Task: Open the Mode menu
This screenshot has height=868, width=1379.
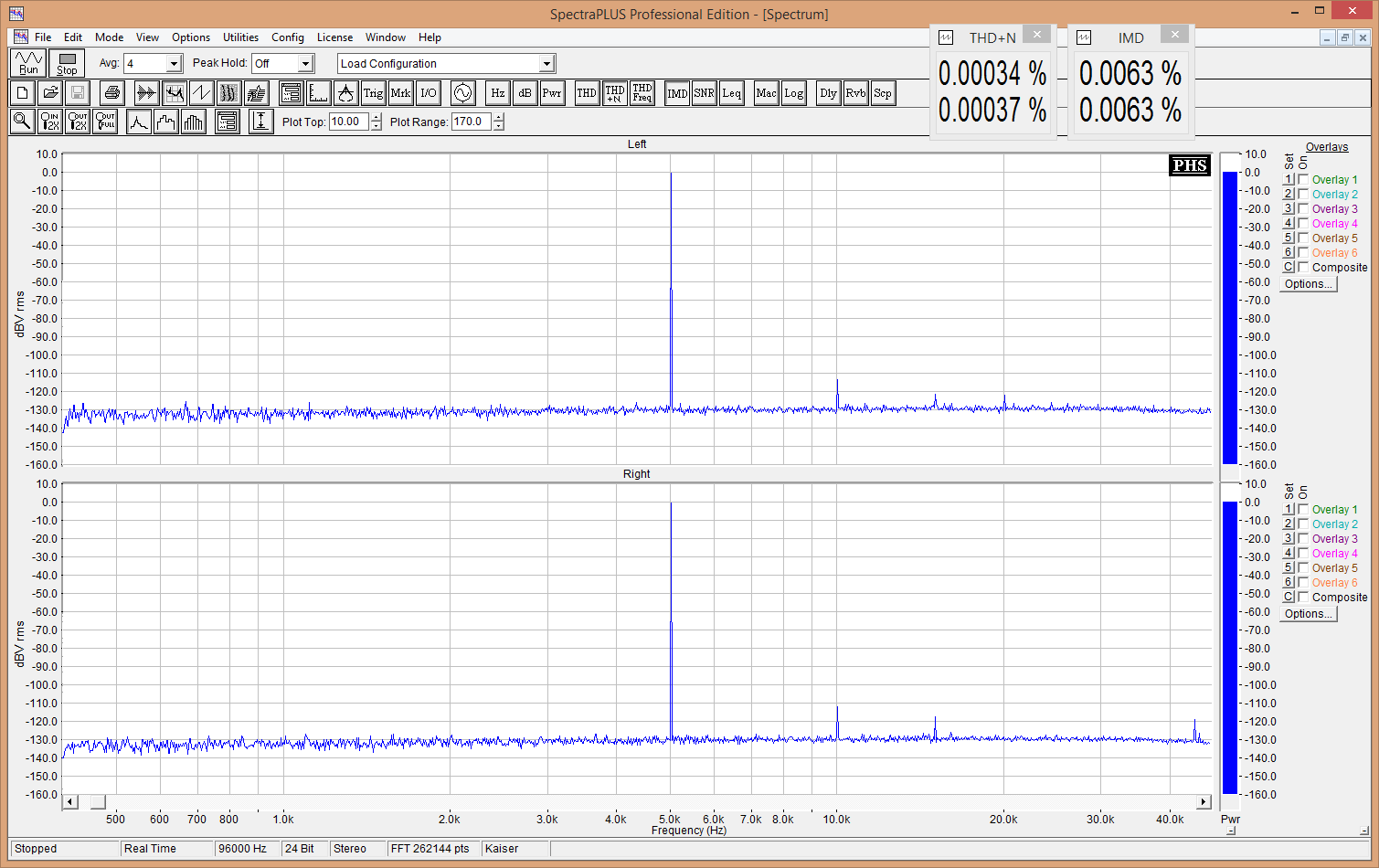Action: [109, 37]
